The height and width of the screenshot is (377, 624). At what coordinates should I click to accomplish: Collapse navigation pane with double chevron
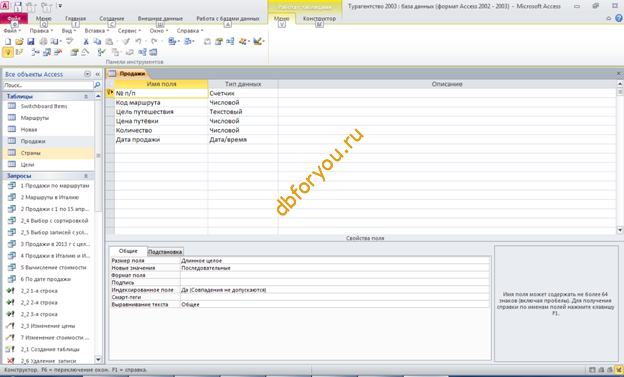[98, 74]
